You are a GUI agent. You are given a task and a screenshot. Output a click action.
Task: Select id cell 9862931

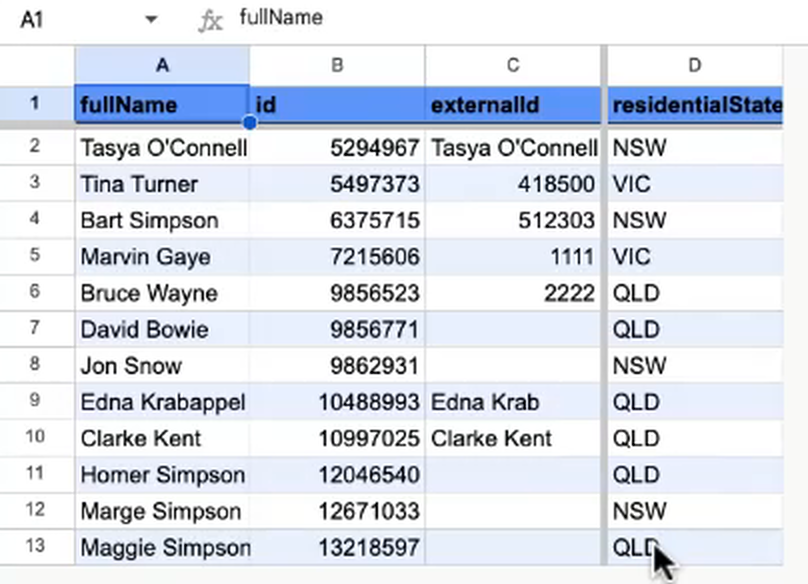pos(338,366)
